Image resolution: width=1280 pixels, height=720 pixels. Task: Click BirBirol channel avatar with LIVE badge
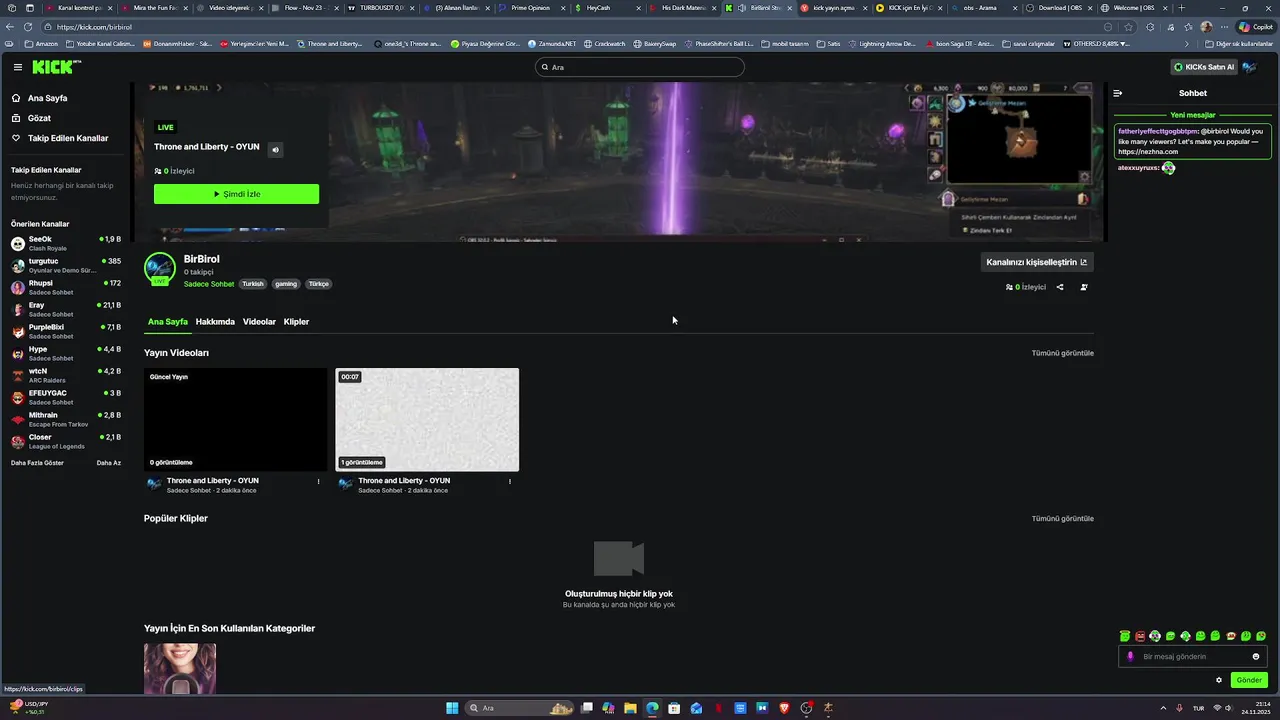pyautogui.click(x=160, y=269)
